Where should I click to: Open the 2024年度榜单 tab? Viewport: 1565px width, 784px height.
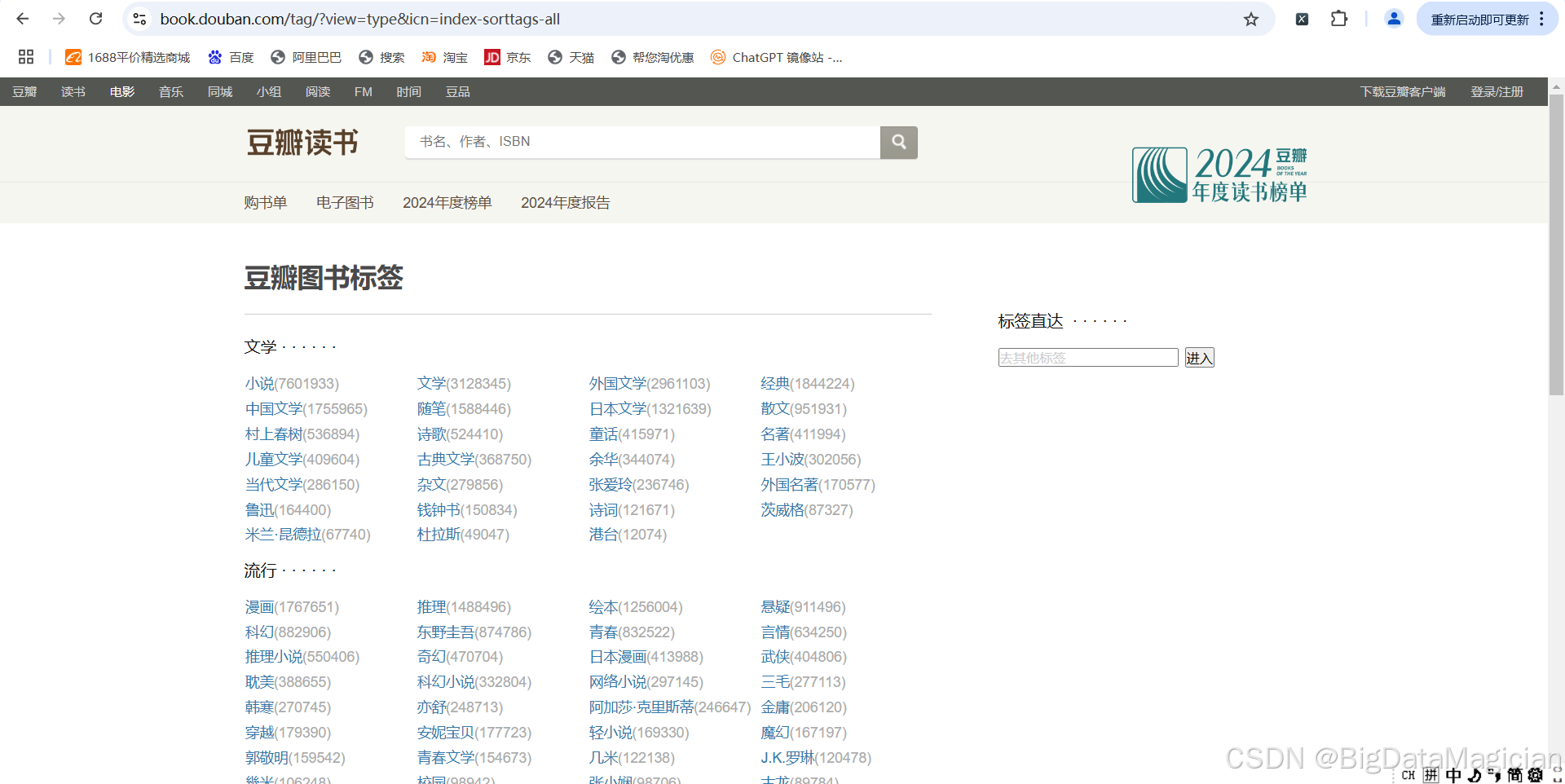(x=447, y=202)
